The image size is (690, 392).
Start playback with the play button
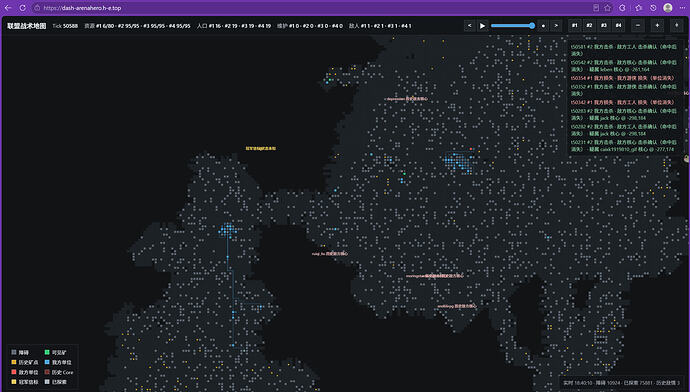(x=482, y=26)
